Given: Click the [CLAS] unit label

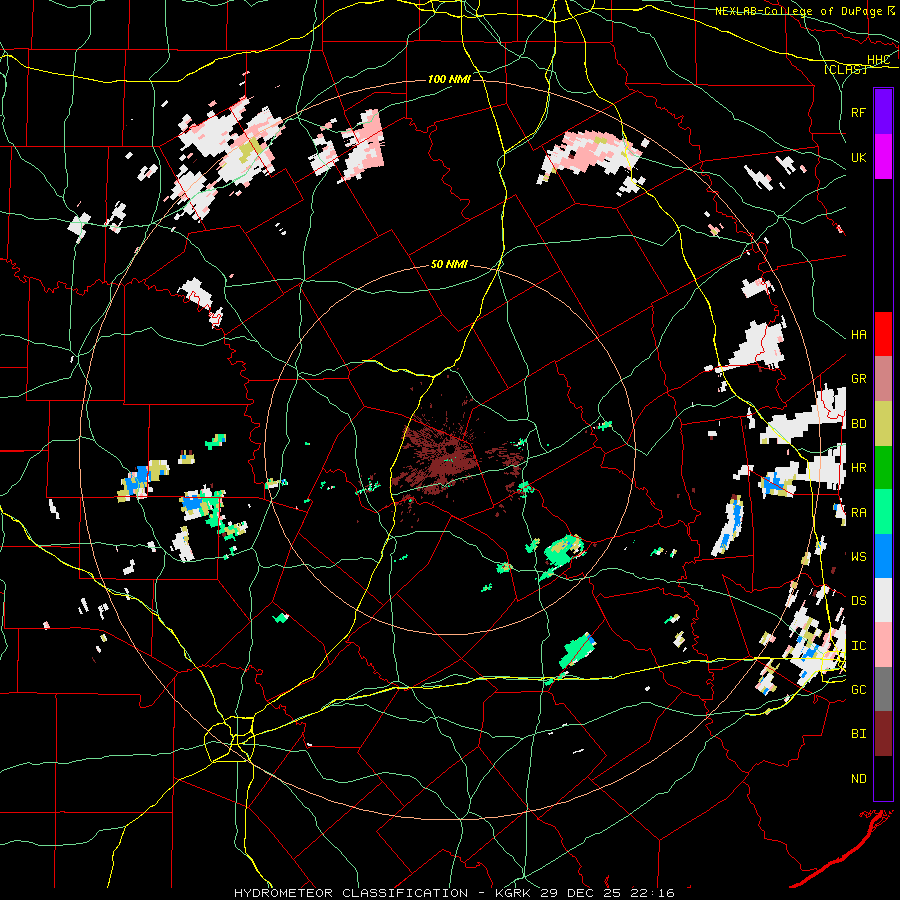Looking at the screenshot, I should click(845, 70).
